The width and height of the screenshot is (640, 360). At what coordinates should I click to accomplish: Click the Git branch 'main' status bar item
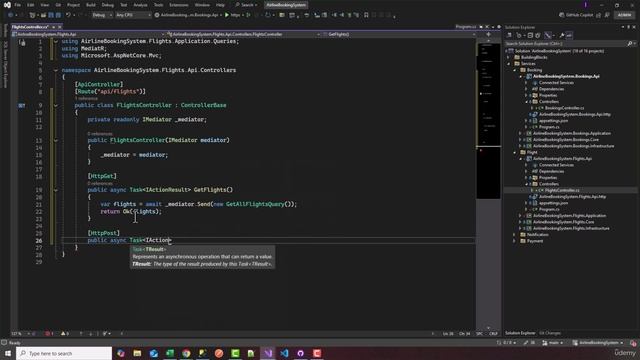(553, 343)
